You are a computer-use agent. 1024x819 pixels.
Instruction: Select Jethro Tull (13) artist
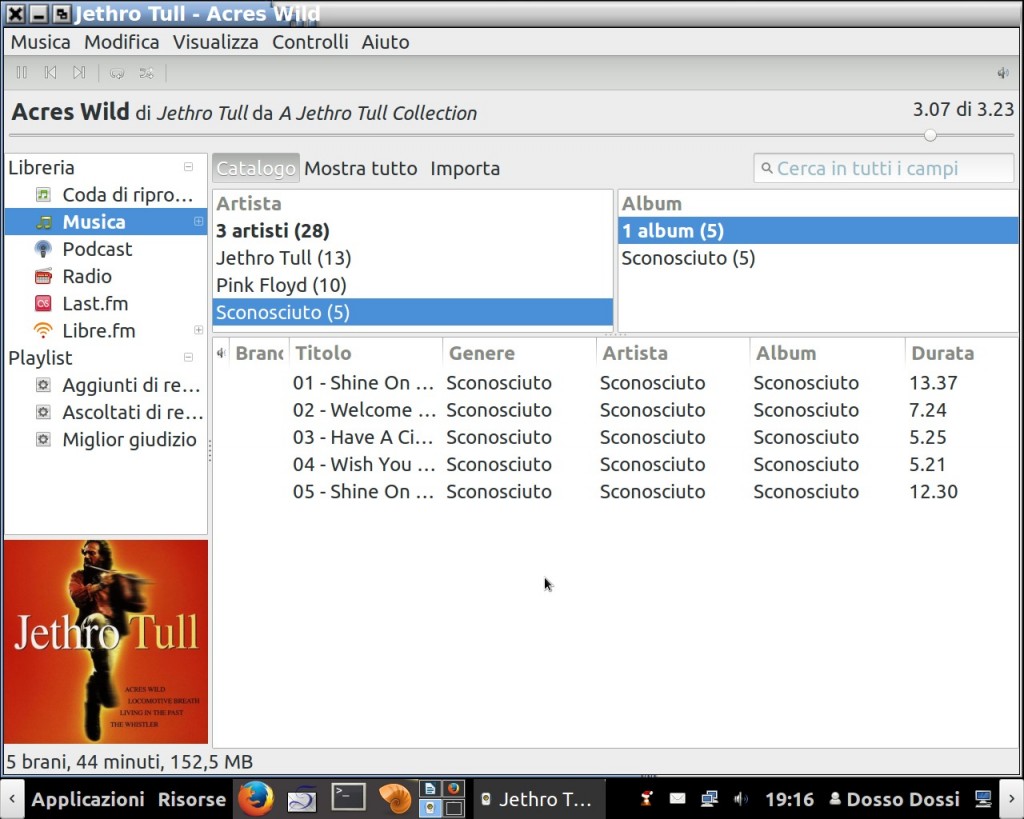pos(413,258)
